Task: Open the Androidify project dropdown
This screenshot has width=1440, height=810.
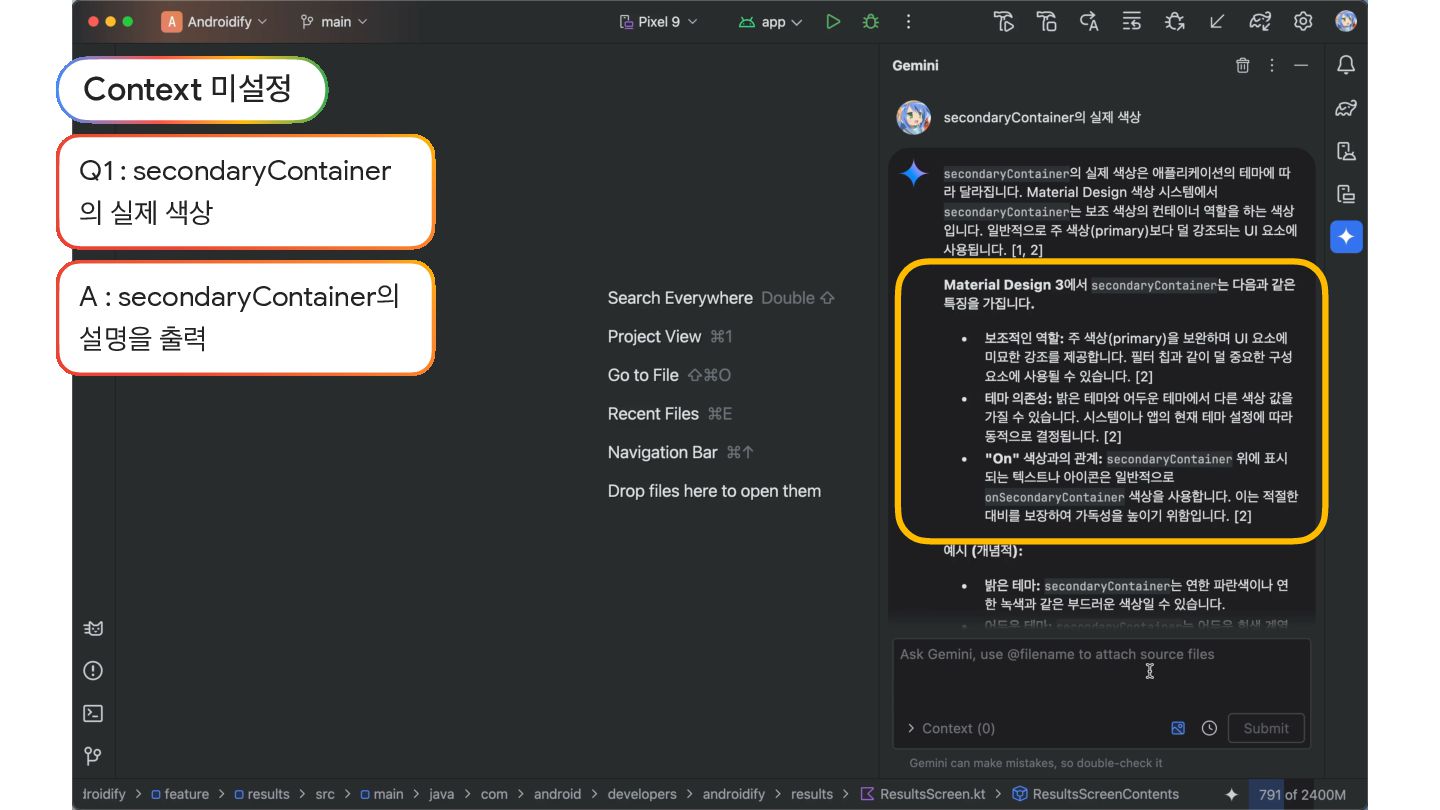Action: coord(214,21)
